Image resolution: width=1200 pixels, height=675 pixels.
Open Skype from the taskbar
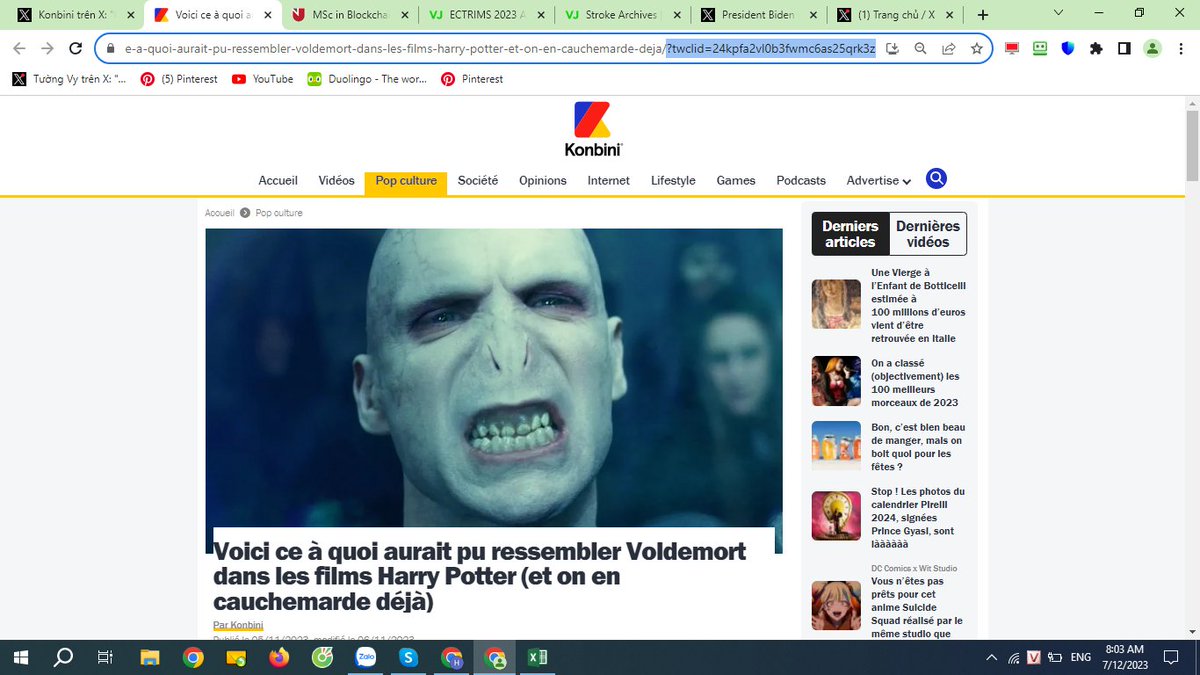408,657
